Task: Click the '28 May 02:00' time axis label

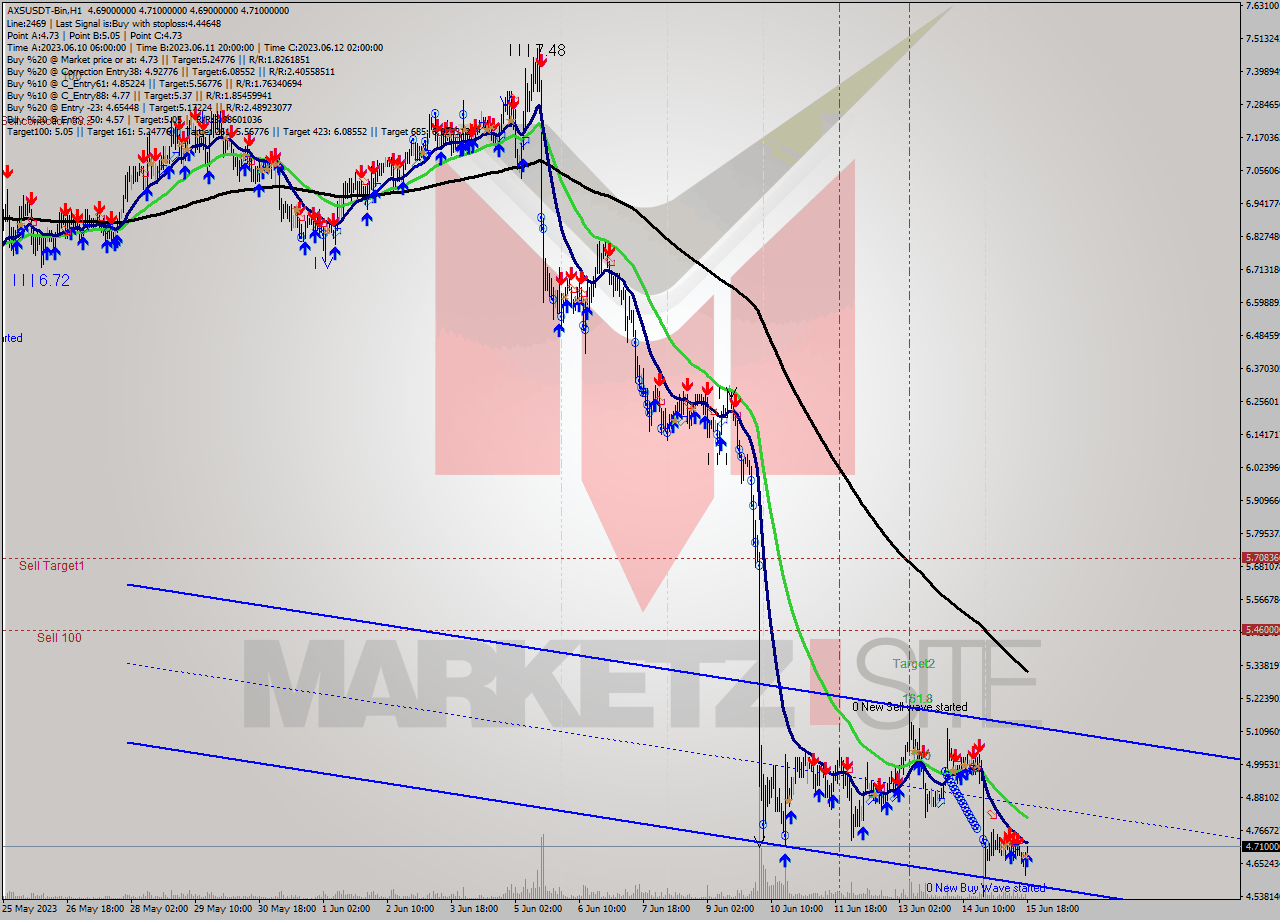Action: click(158, 910)
